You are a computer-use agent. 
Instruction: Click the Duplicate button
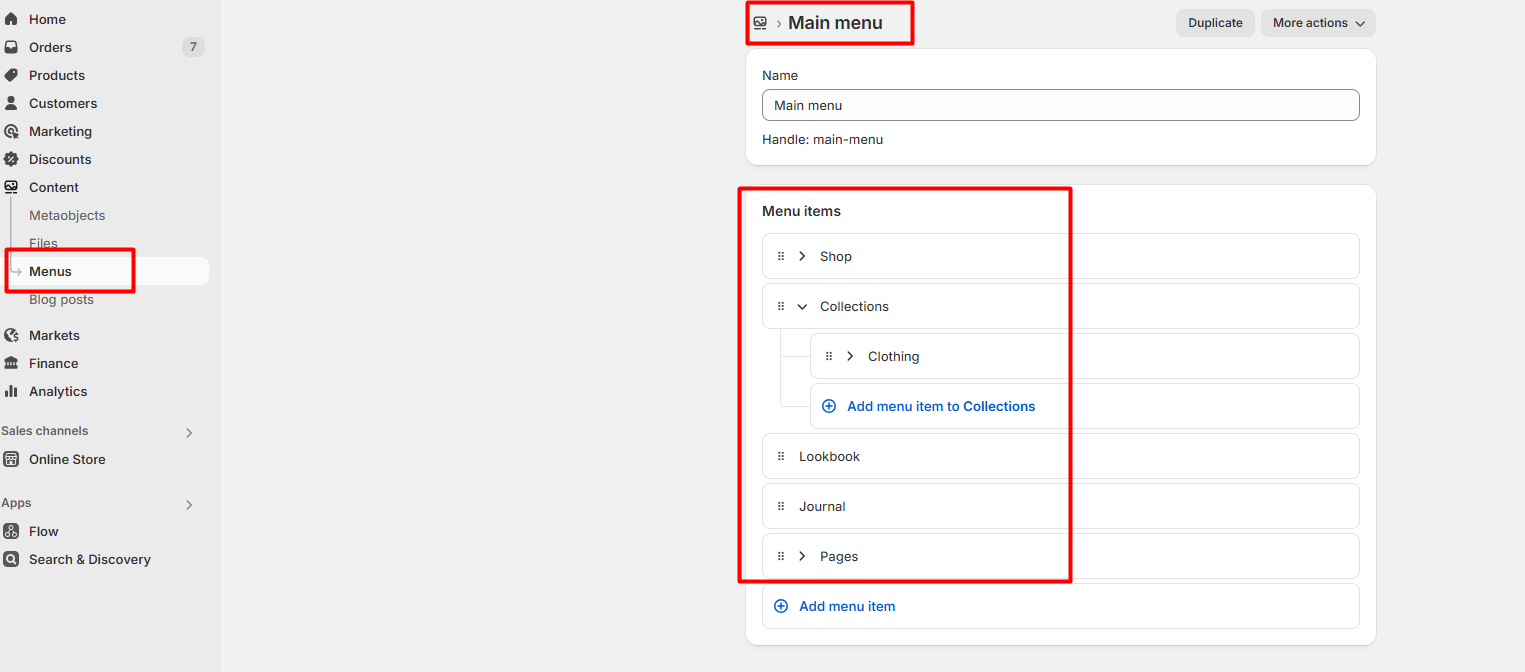tap(1215, 23)
